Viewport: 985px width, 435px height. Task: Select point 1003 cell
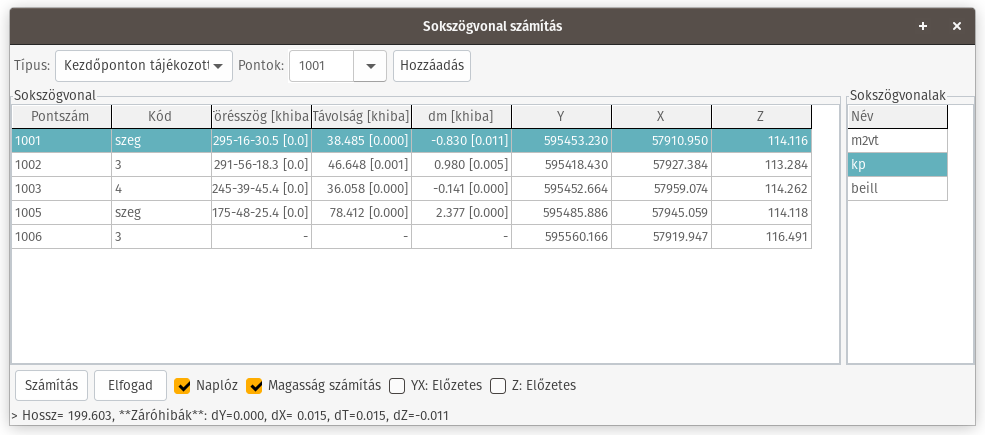61,189
